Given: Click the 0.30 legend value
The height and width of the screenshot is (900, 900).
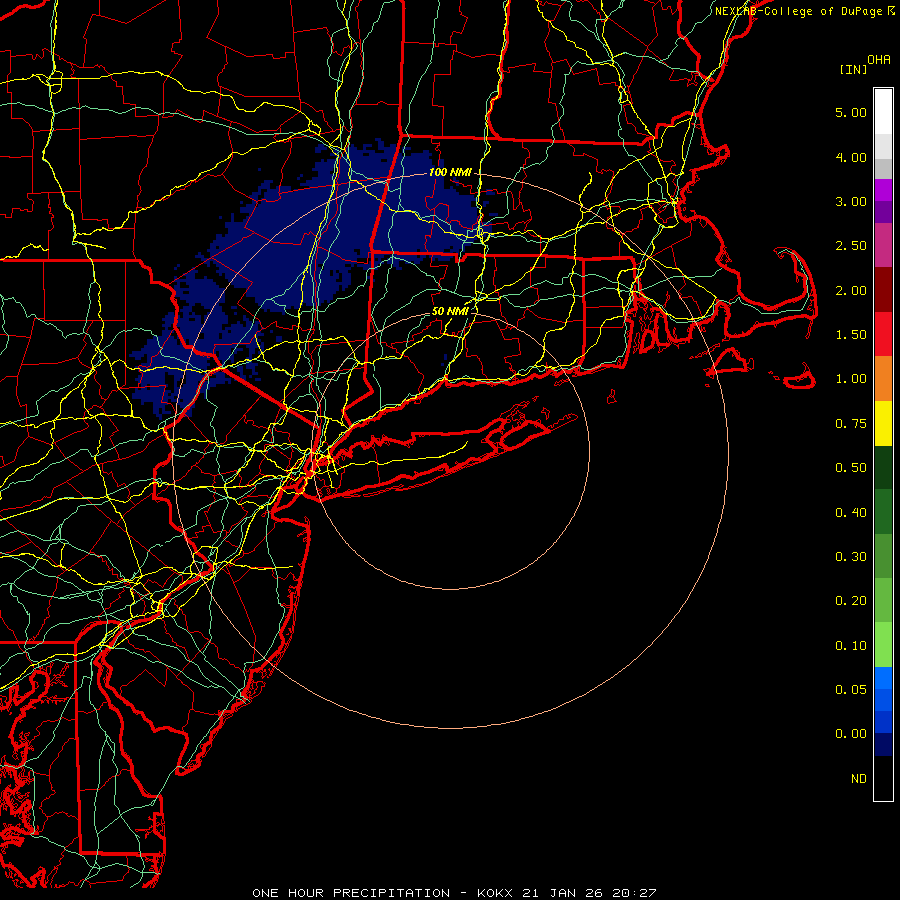Looking at the screenshot, I should click(x=851, y=557).
